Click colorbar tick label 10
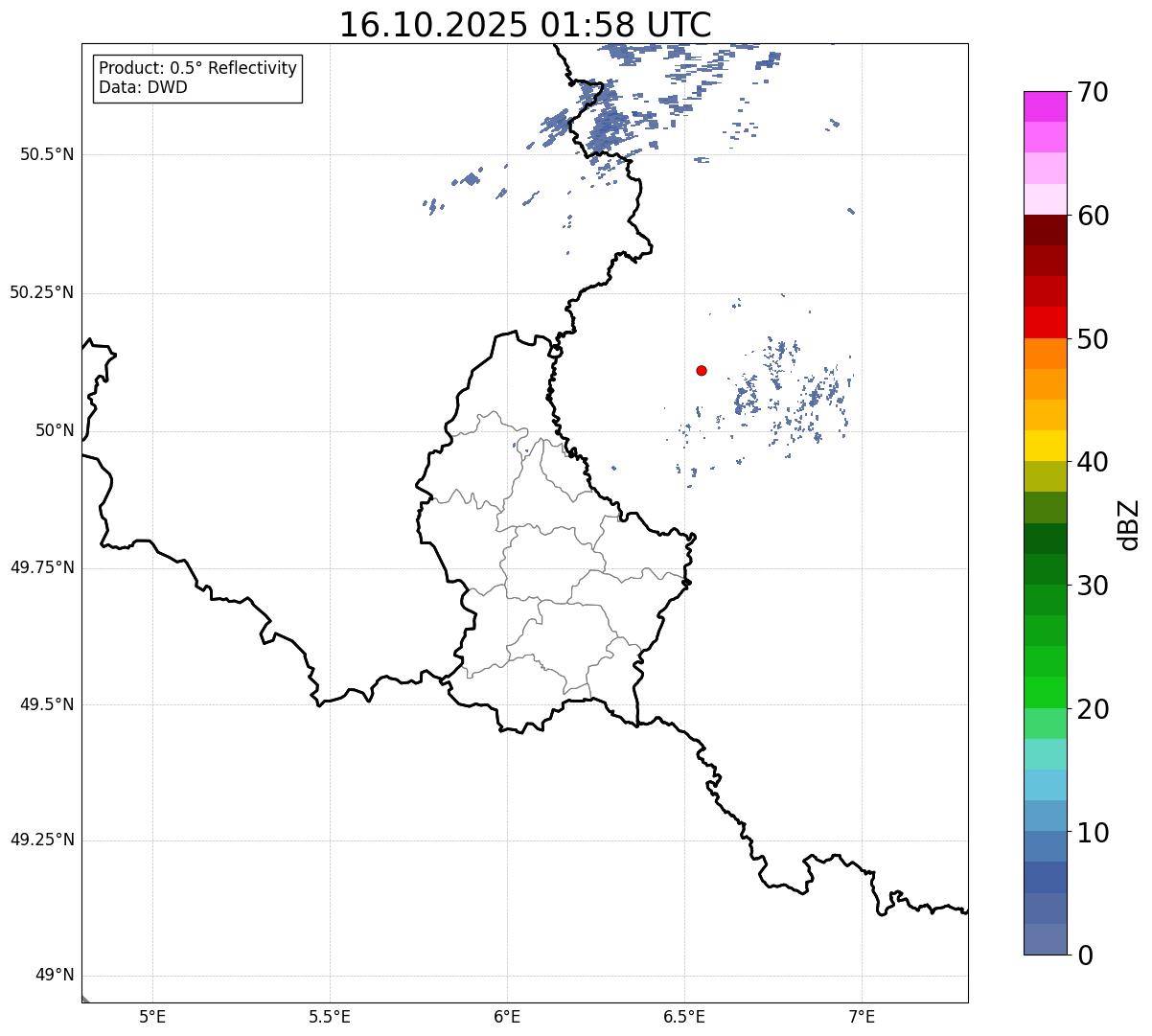The image size is (1152, 1036). (1092, 832)
